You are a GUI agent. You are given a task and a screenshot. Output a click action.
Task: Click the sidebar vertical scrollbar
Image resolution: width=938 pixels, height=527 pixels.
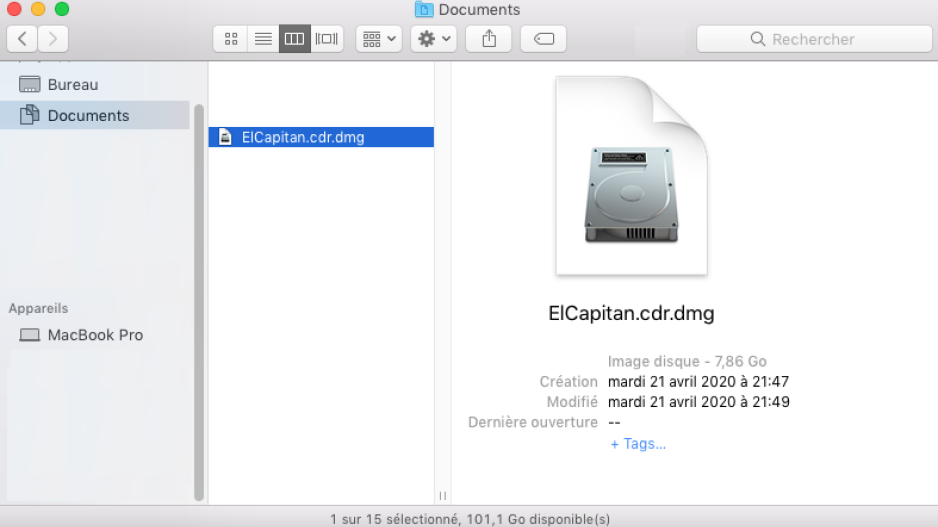pos(199,303)
